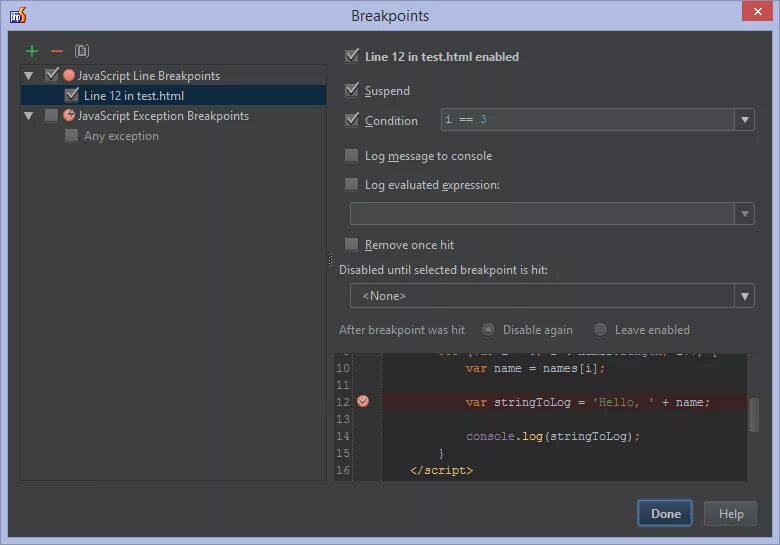Select Line 12 in test.html tree item
Image resolution: width=780 pixels, height=545 pixels.
133,96
